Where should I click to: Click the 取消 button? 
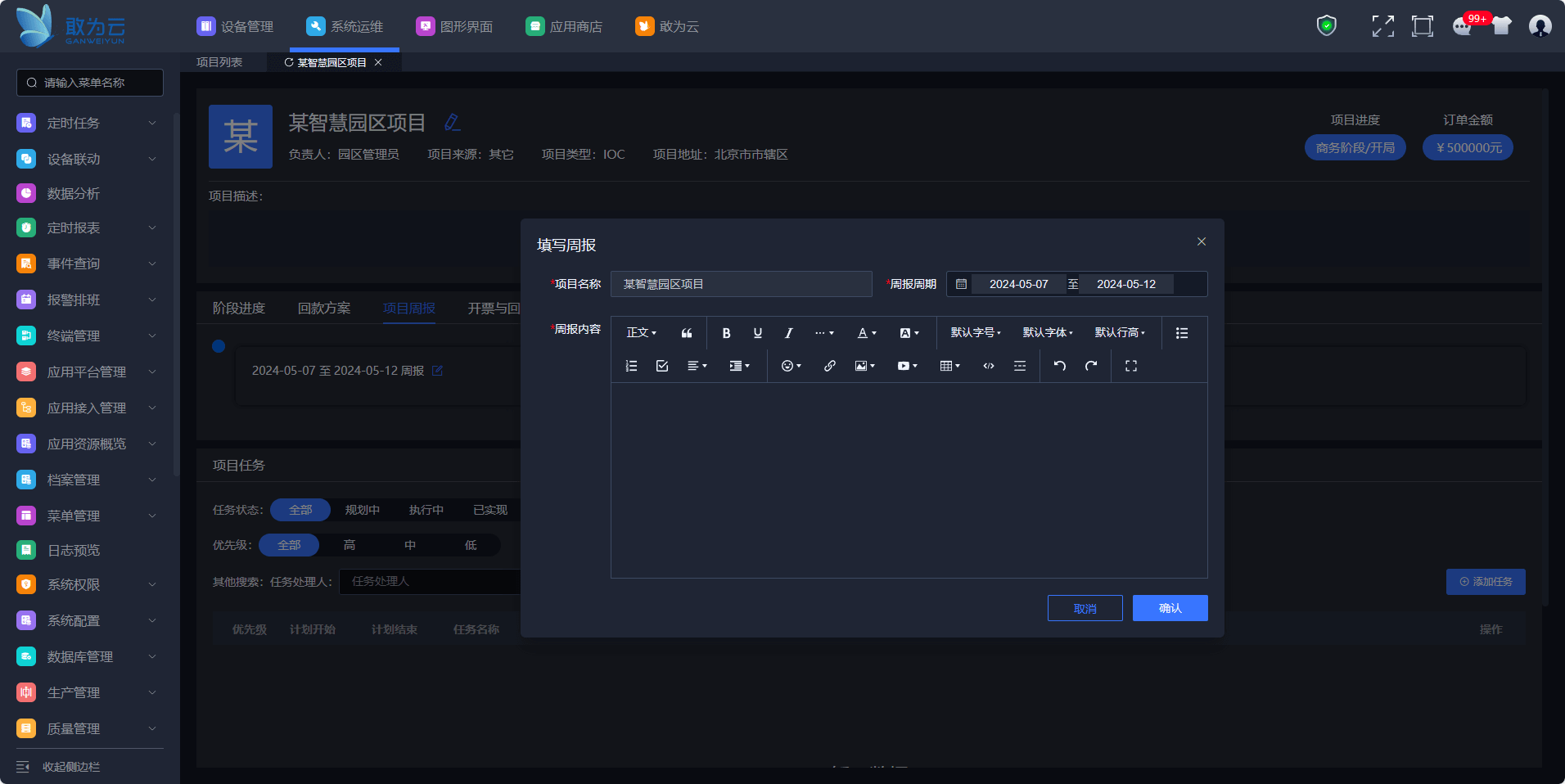coord(1085,608)
